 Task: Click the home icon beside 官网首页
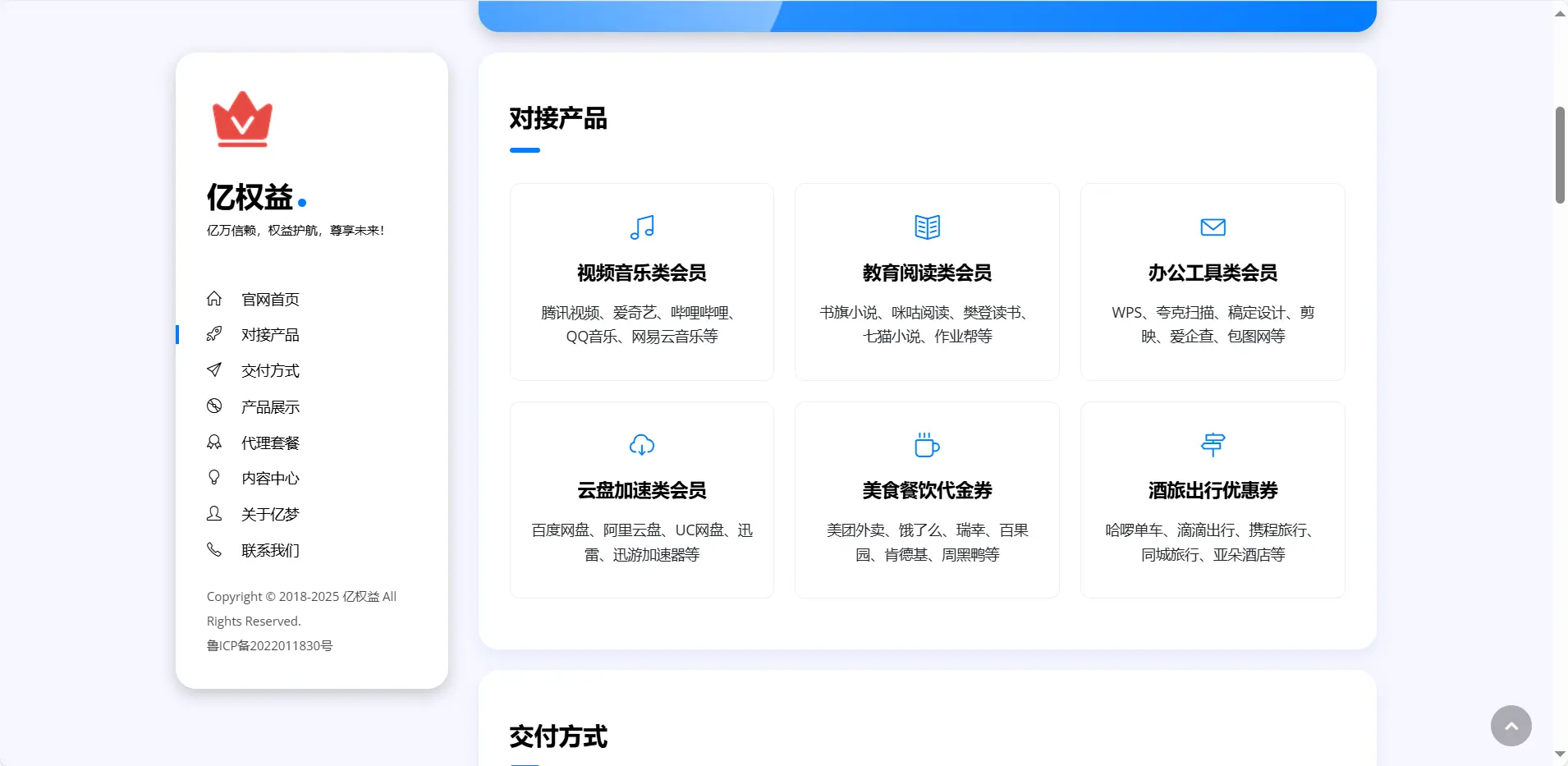(214, 299)
